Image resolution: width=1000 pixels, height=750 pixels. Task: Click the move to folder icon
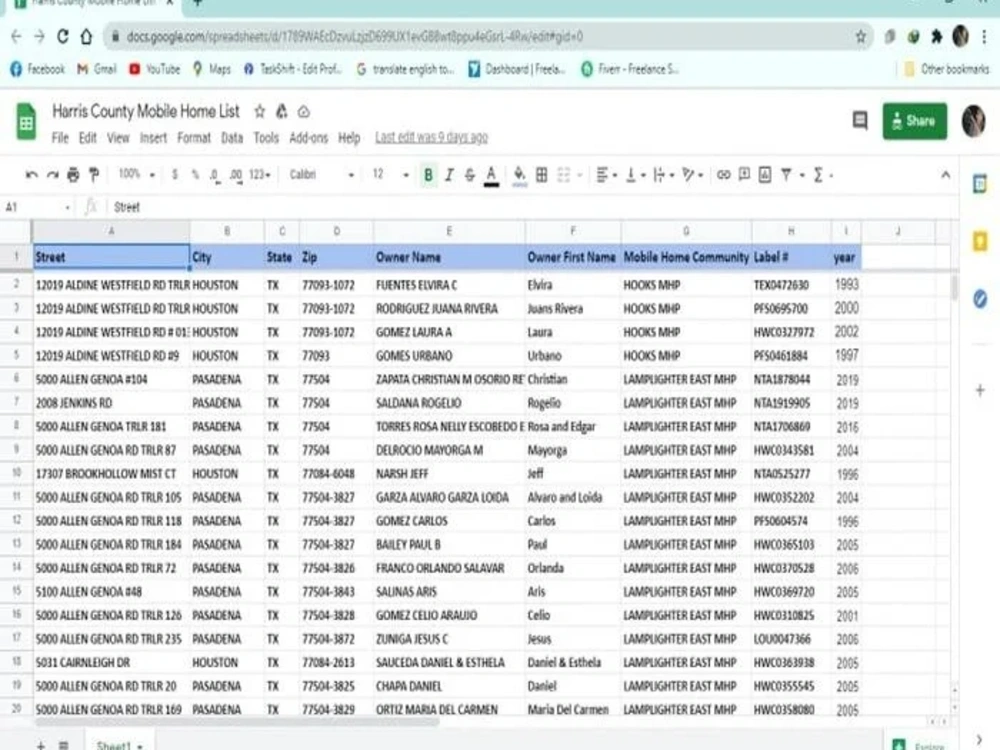click(x=281, y=112)
